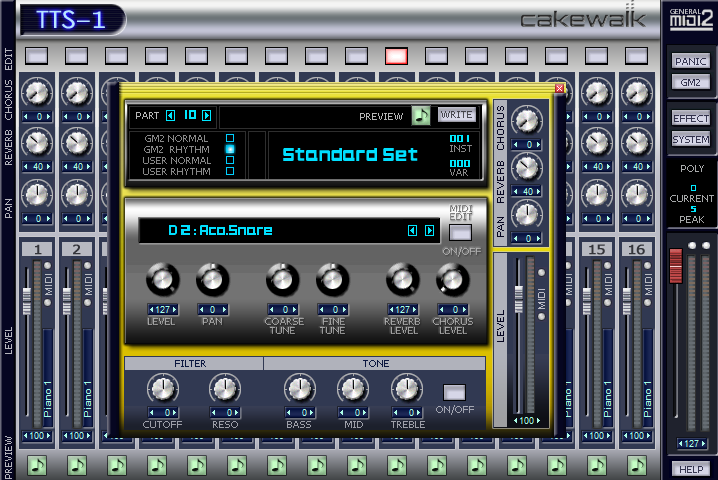Increase the COARSE TUNE value

click(294, 310)
